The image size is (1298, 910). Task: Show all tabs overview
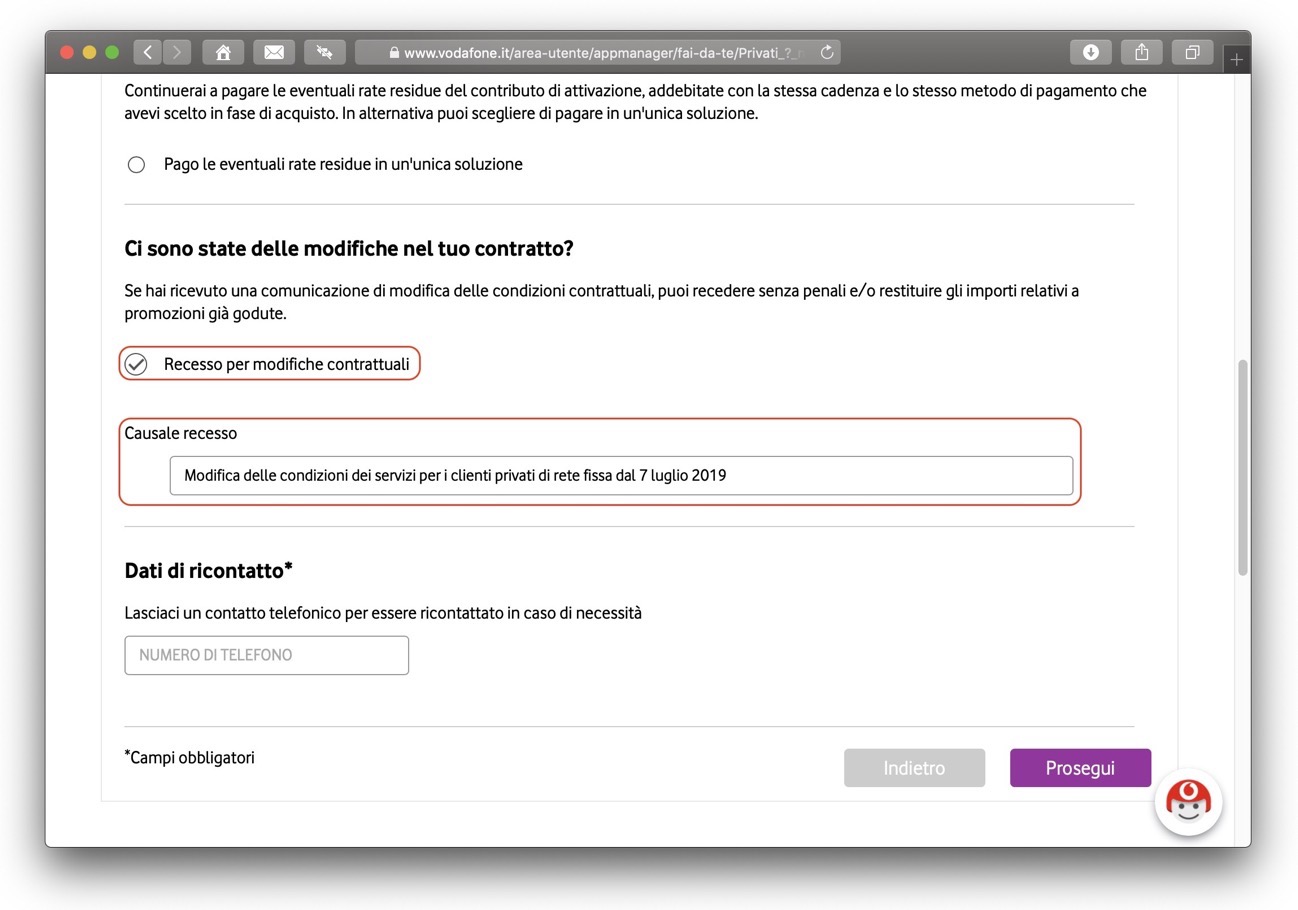(1192, 52)
